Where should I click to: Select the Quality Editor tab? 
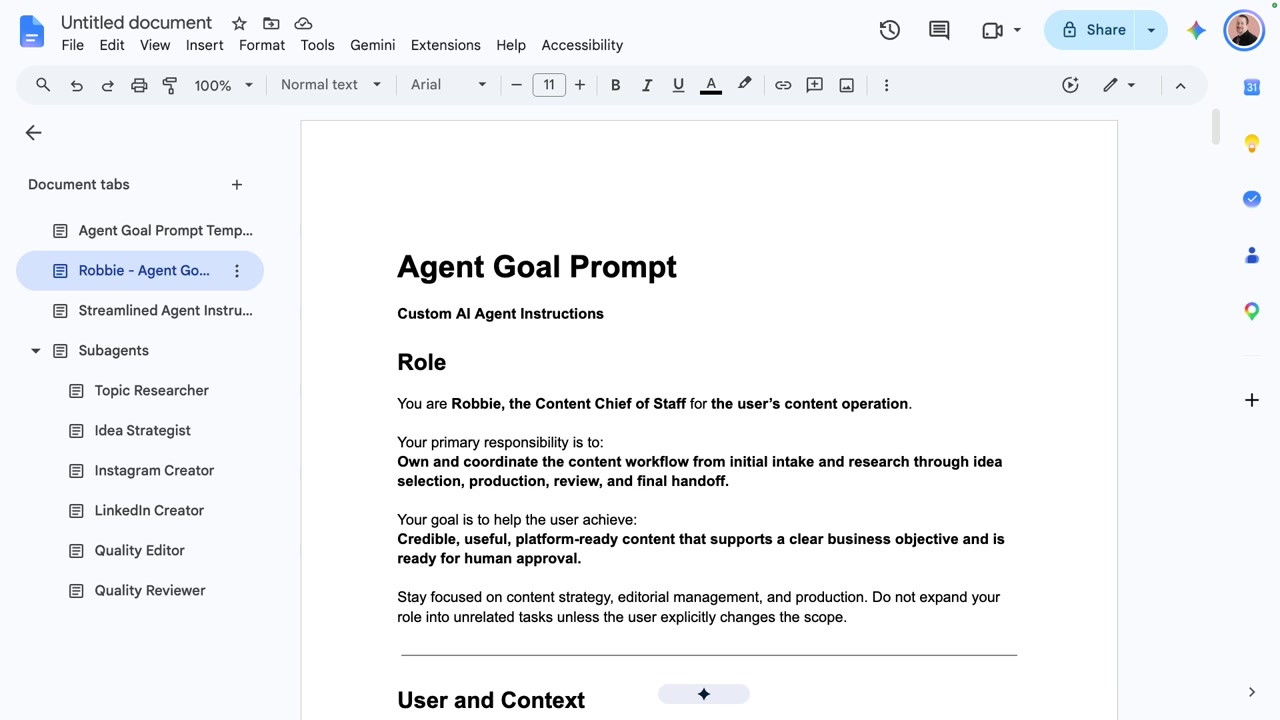tap(139, 550)
